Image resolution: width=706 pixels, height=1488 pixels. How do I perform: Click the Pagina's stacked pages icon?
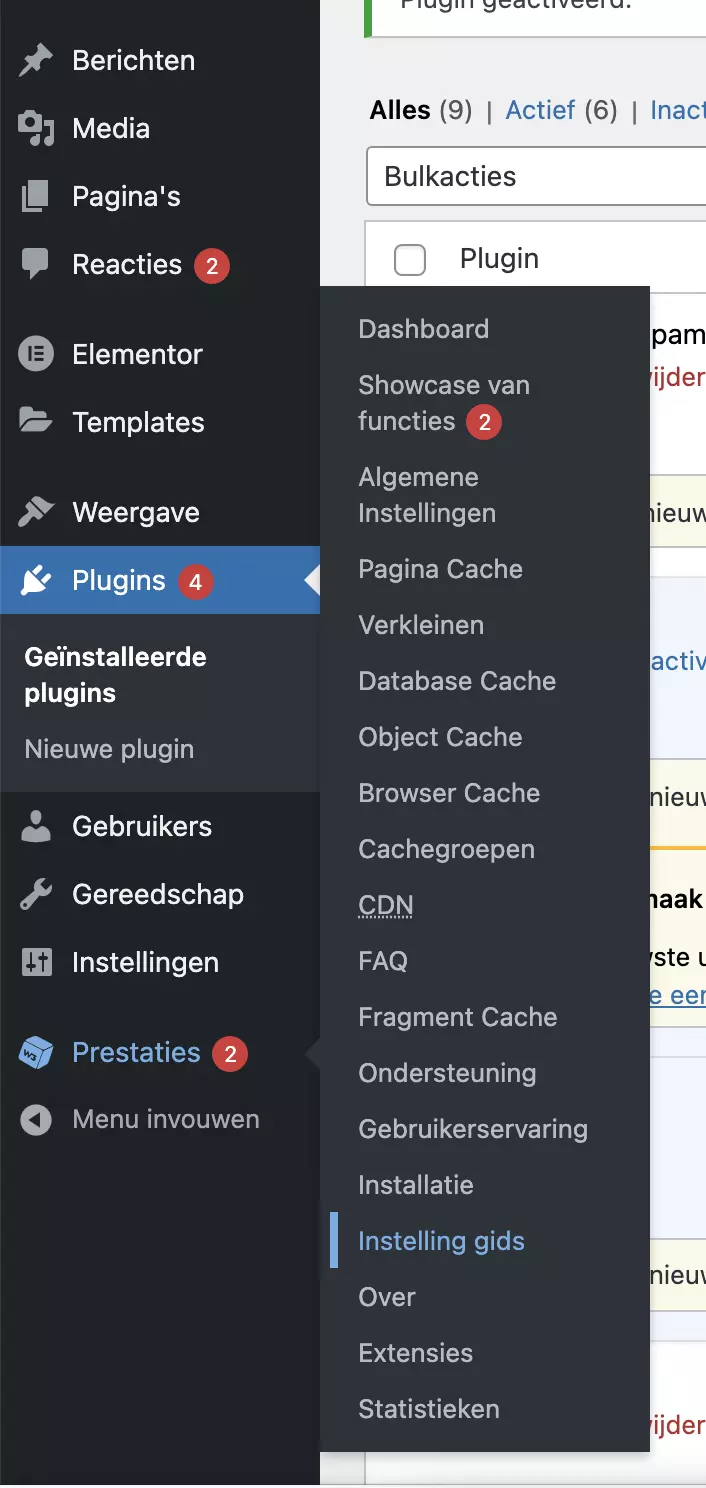(36, 197)
